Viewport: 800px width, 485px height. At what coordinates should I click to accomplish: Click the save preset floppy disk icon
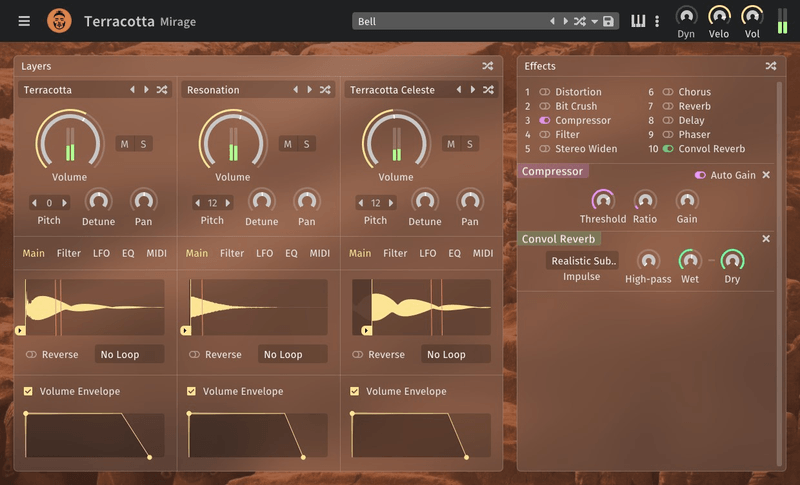pos(608,21)
